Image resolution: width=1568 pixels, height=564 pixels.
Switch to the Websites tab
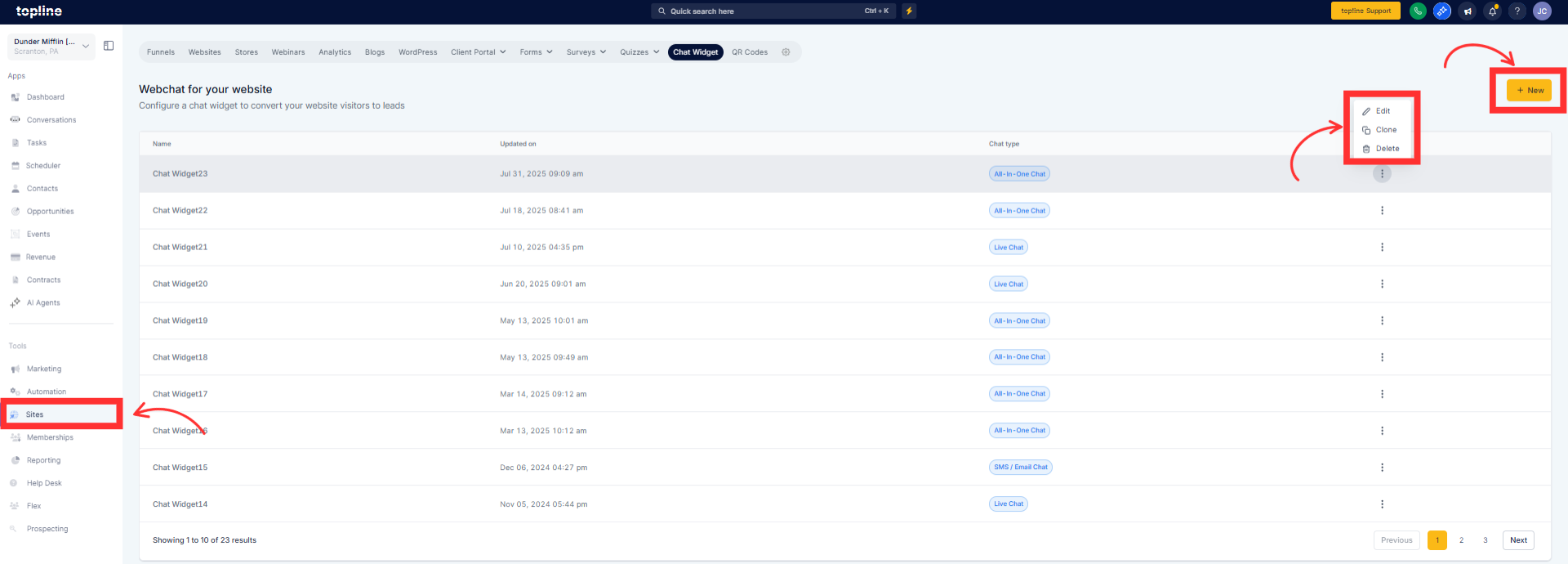tap(205, 52)
